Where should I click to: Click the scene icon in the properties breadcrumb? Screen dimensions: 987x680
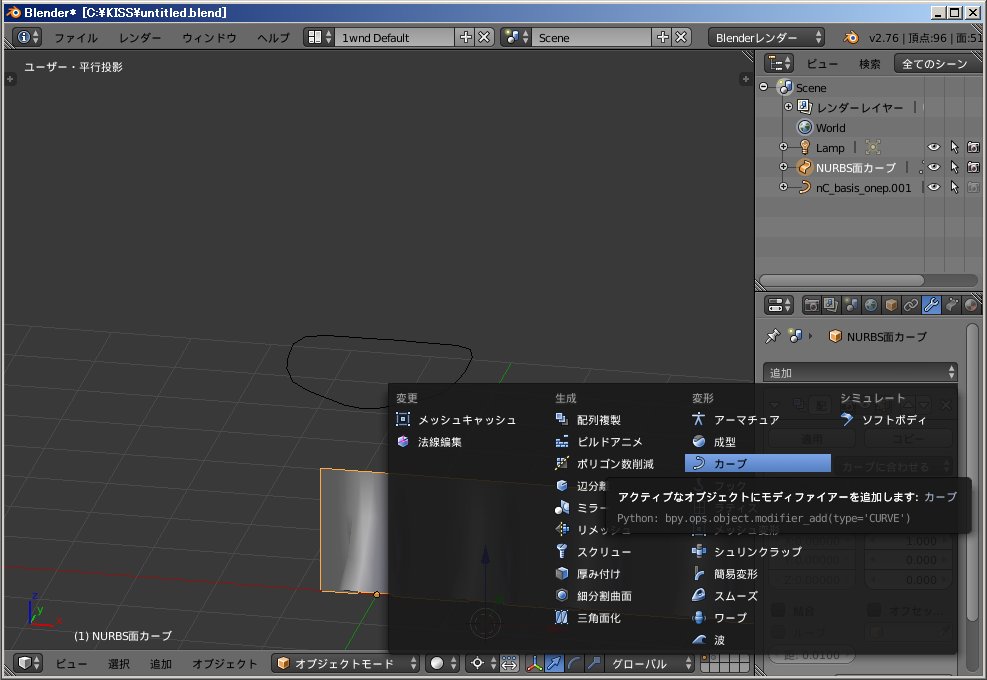[796, 336]
